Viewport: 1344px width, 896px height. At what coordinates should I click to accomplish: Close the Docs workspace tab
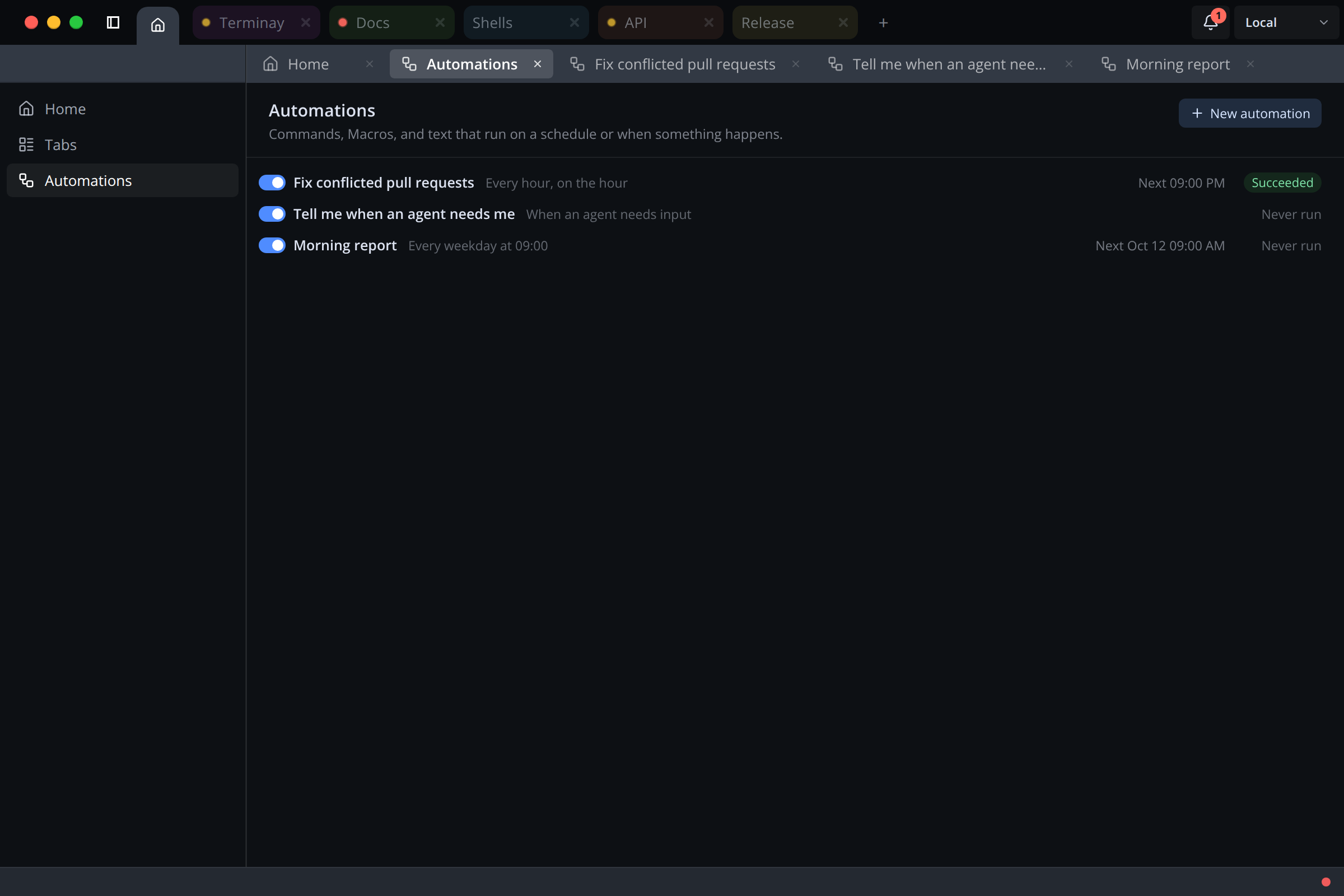(x=440, y=22)
